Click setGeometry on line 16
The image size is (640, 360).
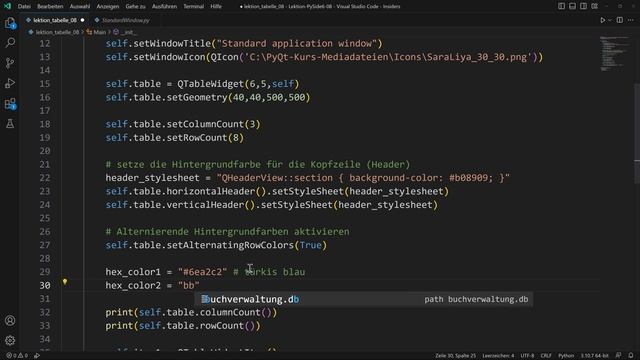[x=197, y=97]
